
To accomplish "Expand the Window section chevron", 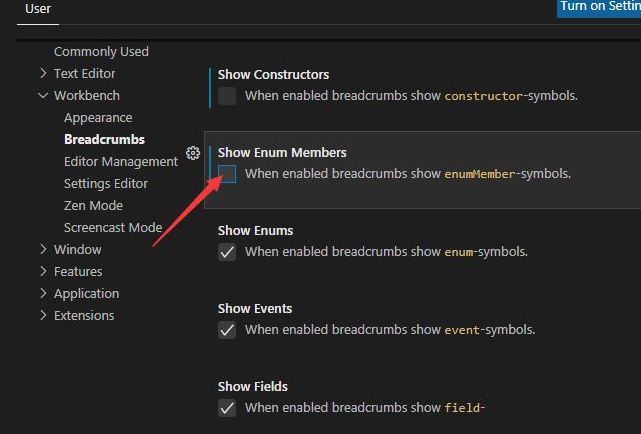I will (43, 250).
